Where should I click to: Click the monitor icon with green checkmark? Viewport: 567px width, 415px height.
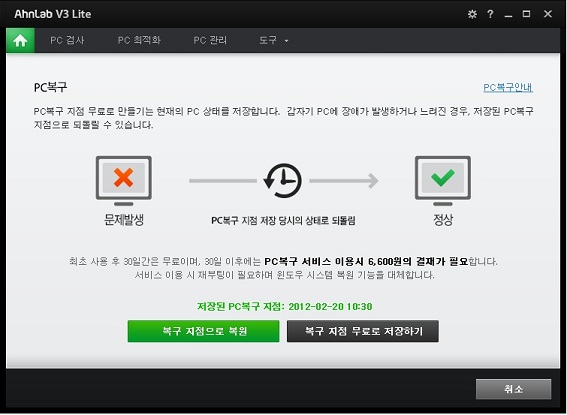click(x=443, y=181)
